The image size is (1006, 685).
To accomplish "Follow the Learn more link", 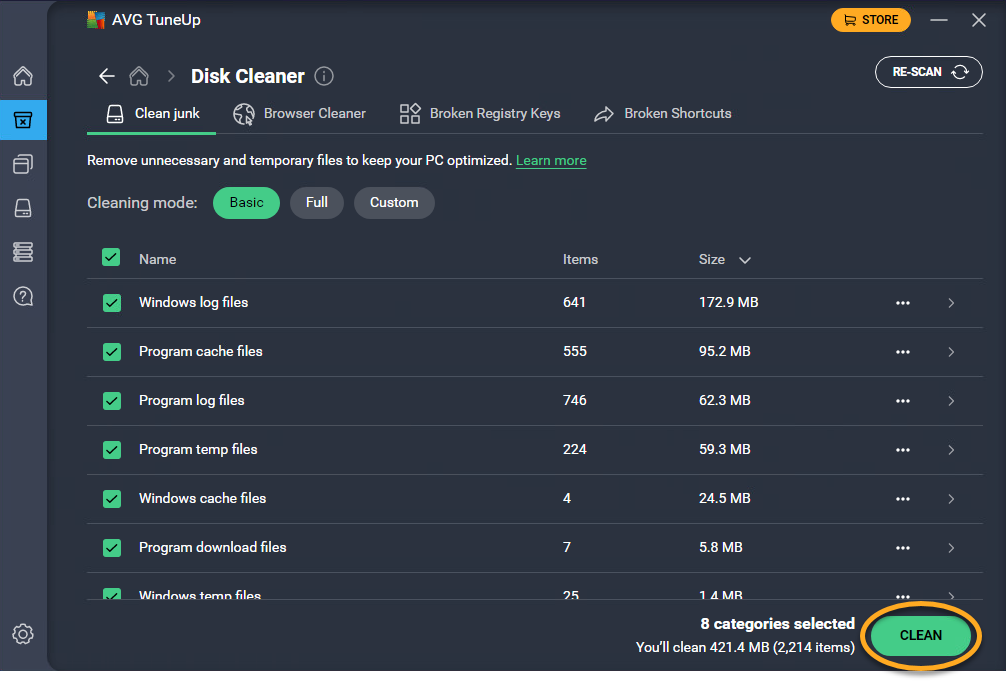I will pos(551,161).
